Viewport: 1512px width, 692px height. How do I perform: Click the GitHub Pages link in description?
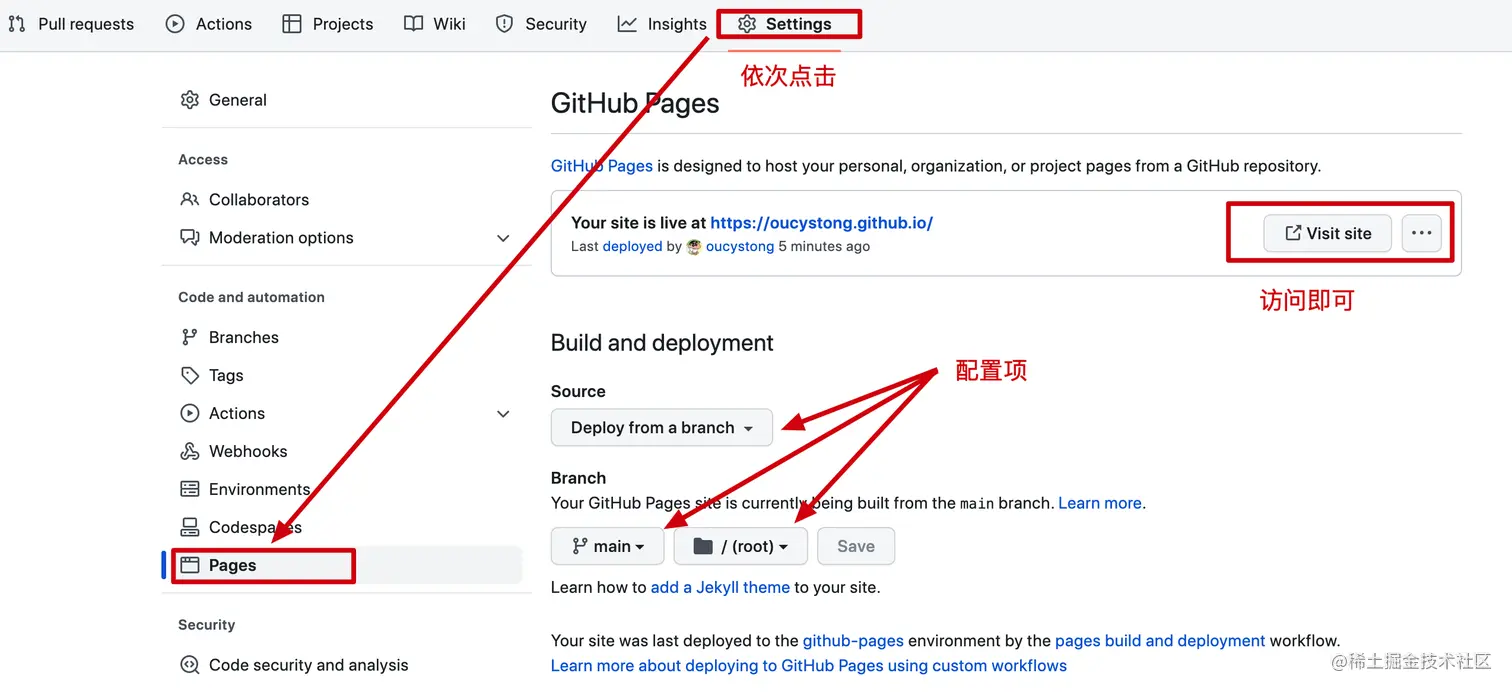602,166
